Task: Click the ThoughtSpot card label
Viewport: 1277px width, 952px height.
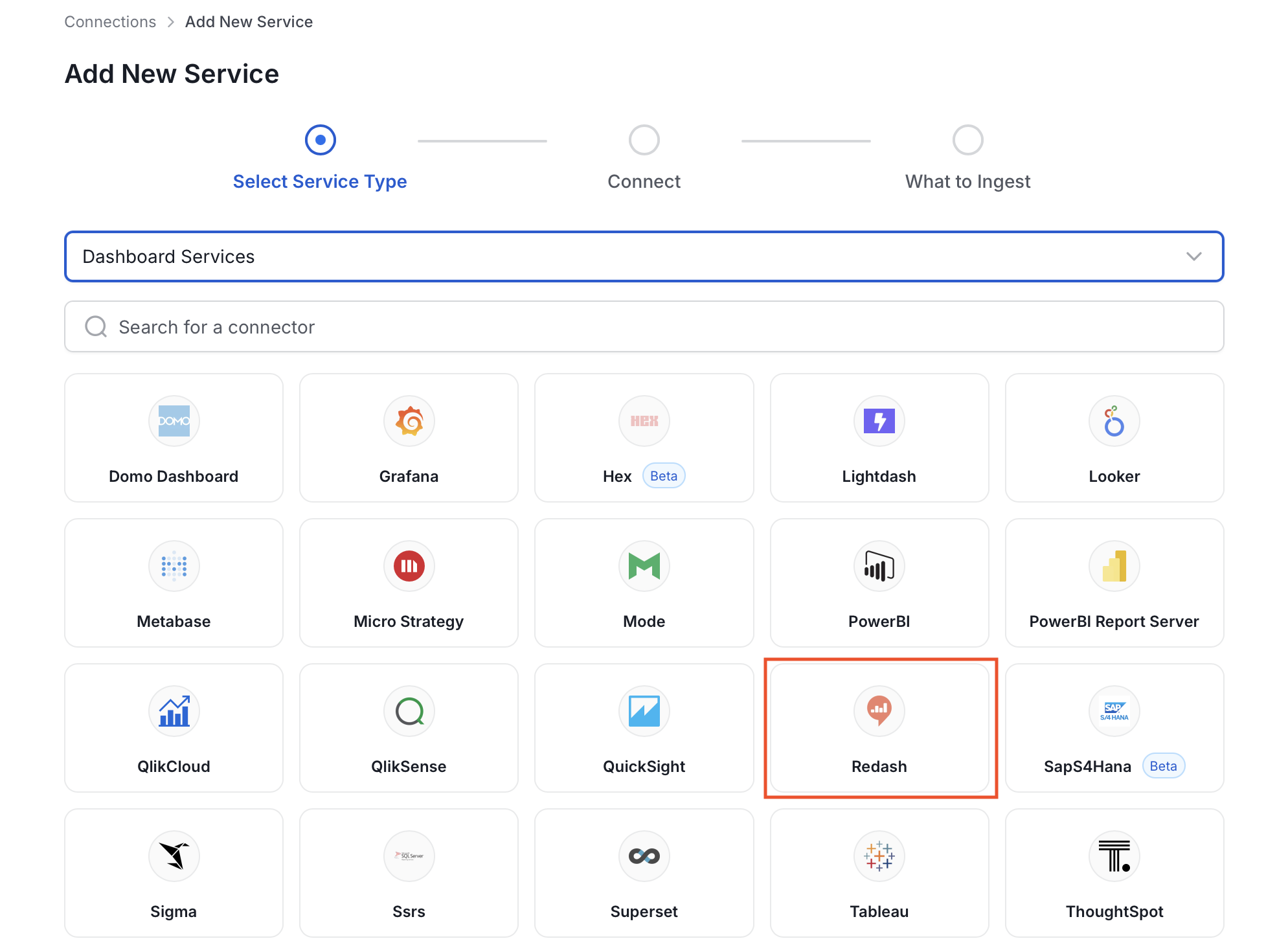Action: click(x=1114, y=912)
